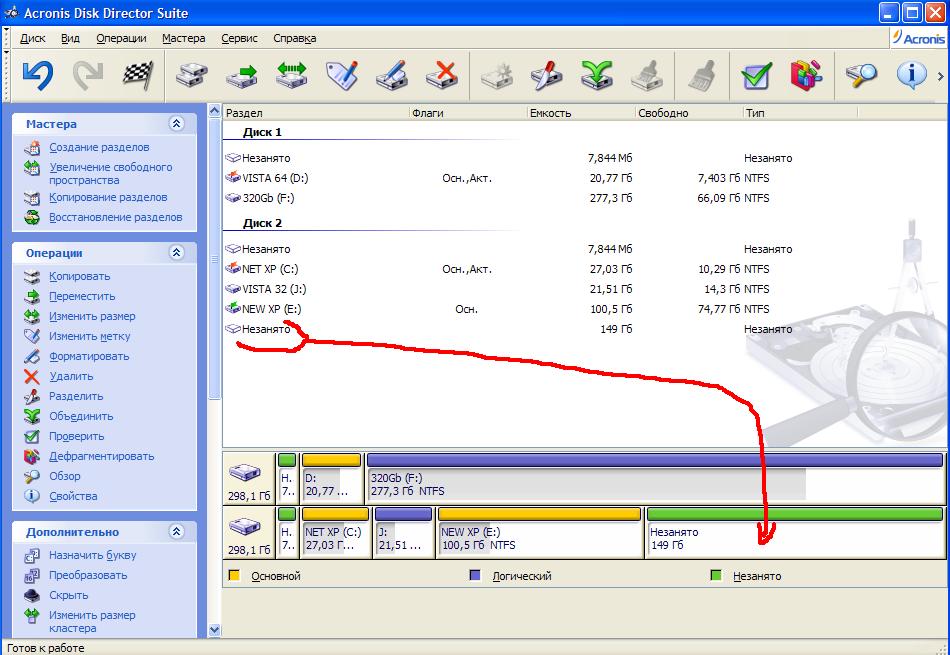
Task: Click the toolbar overflow arrow at right end
Action: point(940,76)
